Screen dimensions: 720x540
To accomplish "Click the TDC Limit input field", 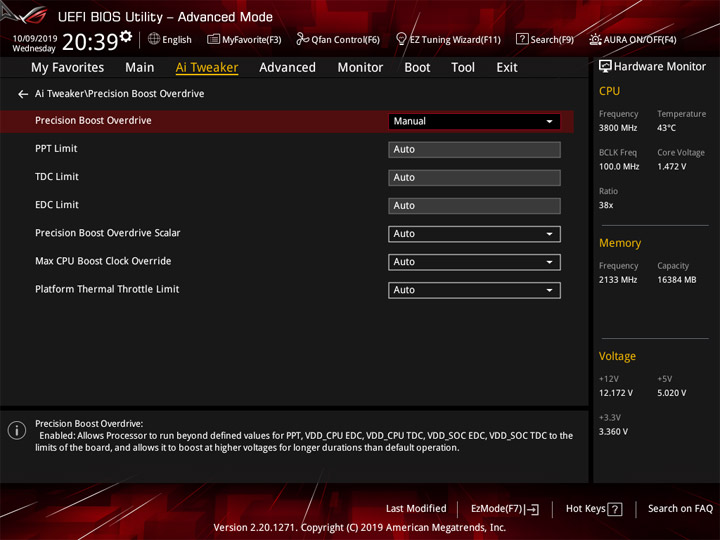I will click(x=474, y=178).
